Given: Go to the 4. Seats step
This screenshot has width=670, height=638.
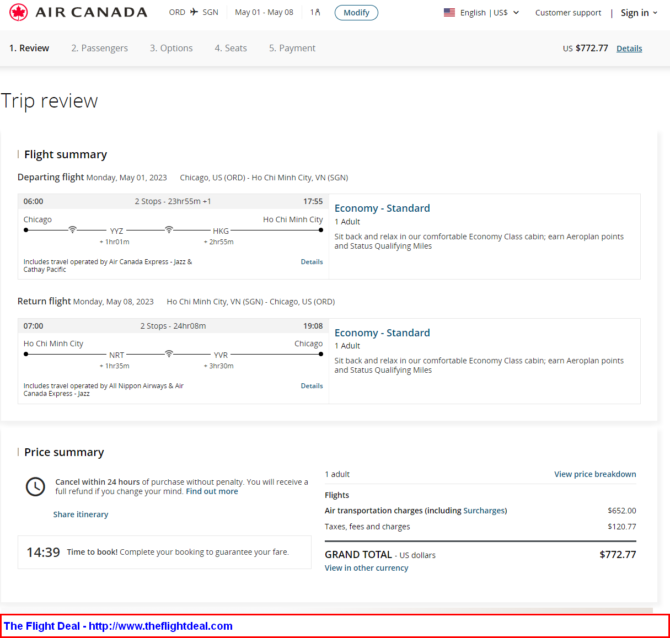Looking at the screenshot, I should click(x=231, y=48).
